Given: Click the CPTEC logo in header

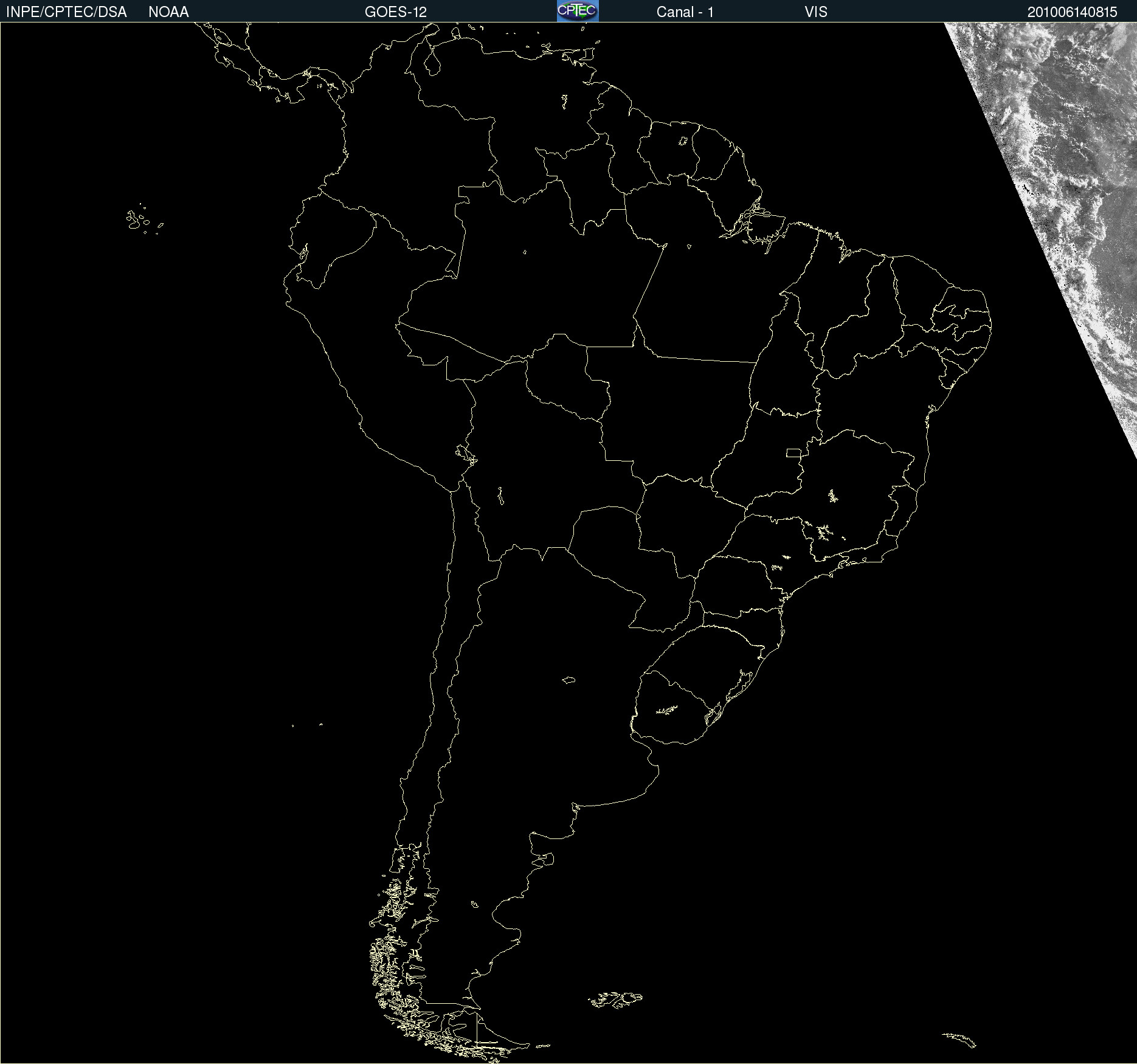Looking at the screenshot, I should [x=578, y=11].
